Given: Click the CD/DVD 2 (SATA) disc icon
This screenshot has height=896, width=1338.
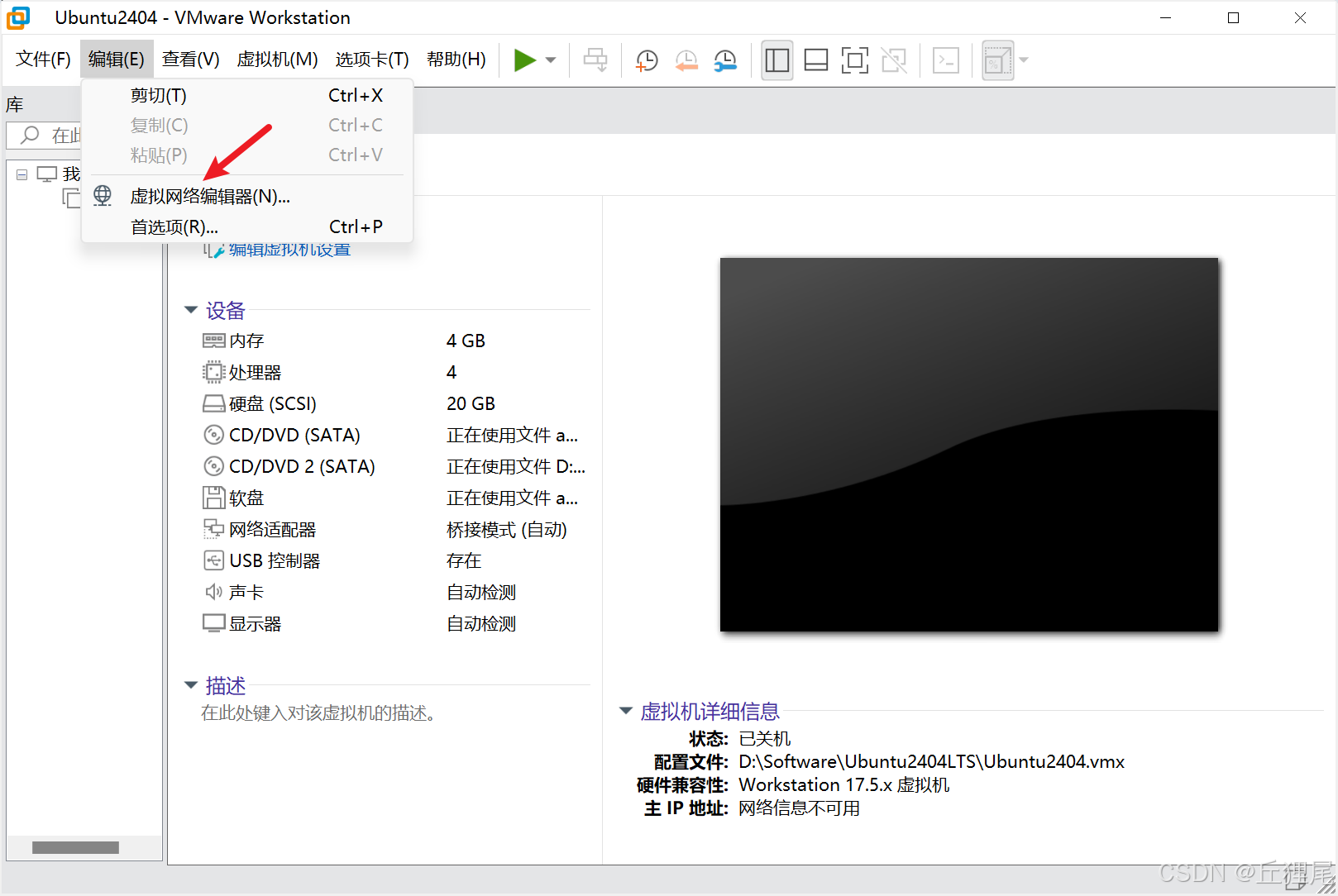Looking at the screenshot, I should pyautogui.click(x=214, y=466).
